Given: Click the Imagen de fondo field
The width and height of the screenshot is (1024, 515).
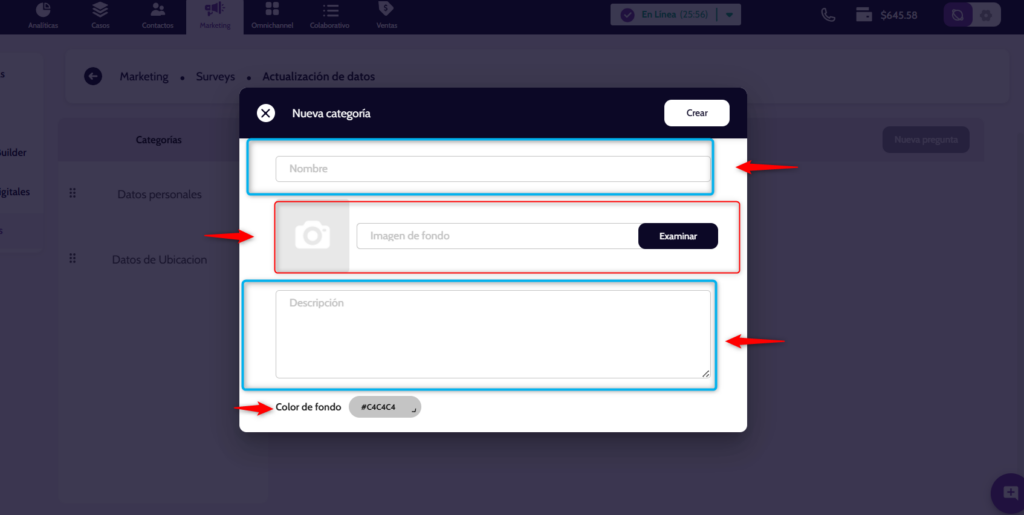Looking at the screenshot, I should pyautogui.click(x=497, y=236).
